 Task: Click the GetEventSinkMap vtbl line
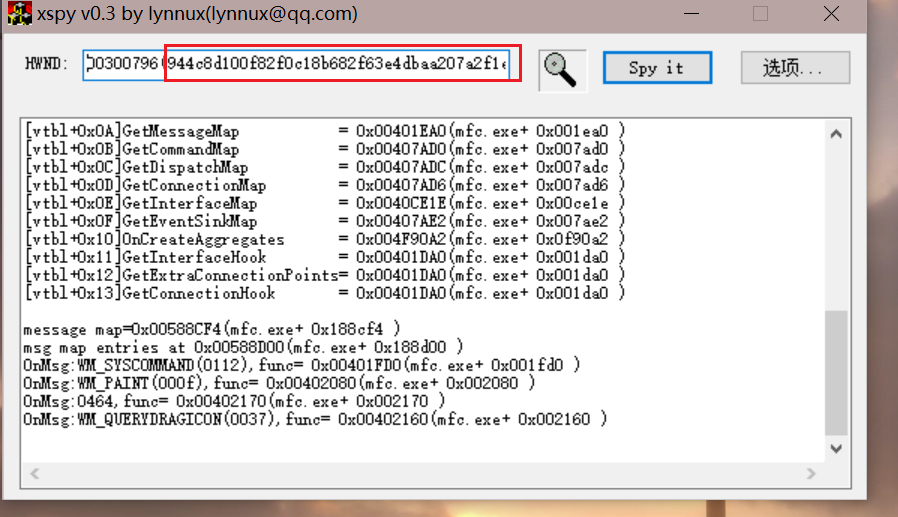[324, 221]
